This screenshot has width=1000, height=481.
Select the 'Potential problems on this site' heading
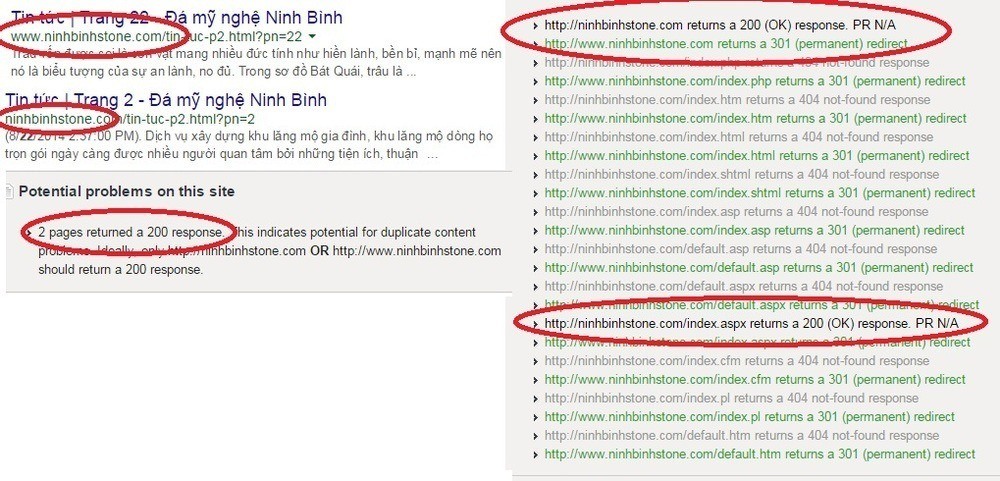(x=127, y=191)
